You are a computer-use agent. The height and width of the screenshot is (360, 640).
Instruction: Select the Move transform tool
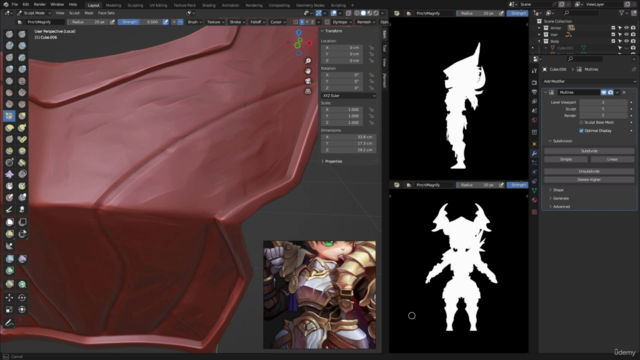click(9, 298)
